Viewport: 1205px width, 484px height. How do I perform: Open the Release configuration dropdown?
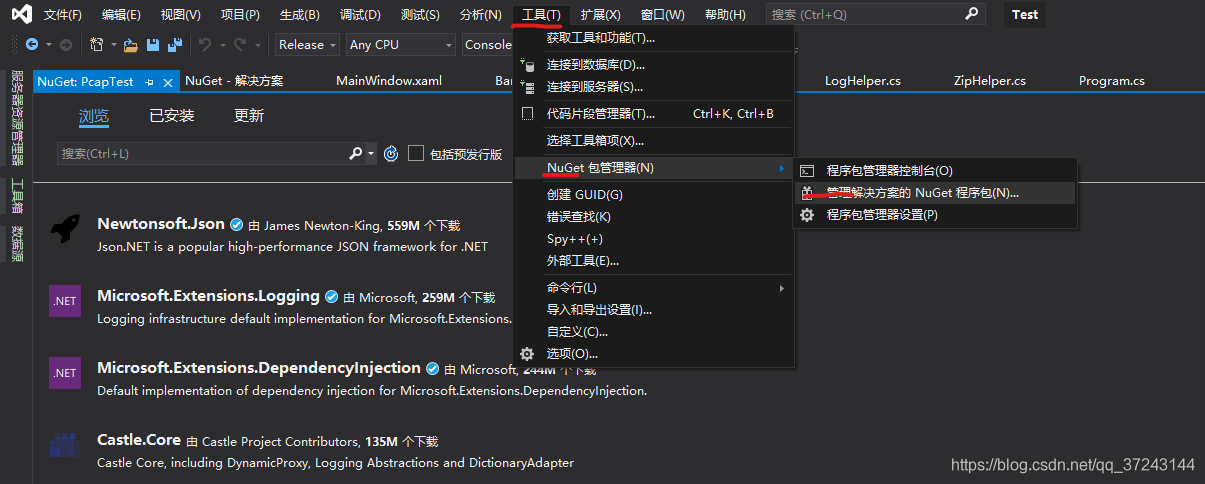307,45
